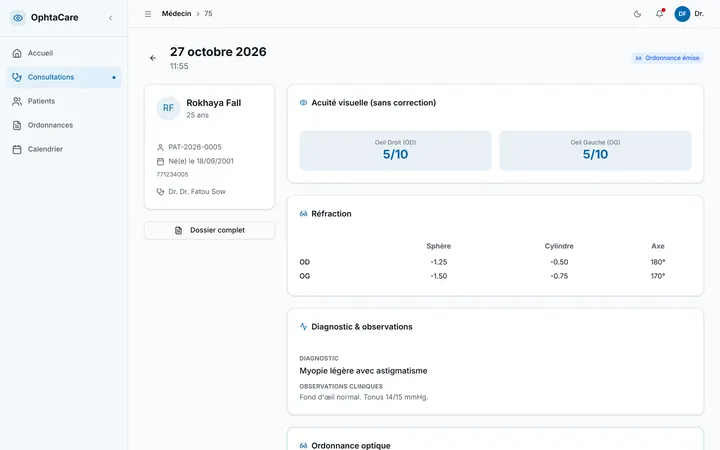Click diagnosis Myopie légère avec astigmatisme
This screenshot has height=450, width=720.
(x=363, y=371)
